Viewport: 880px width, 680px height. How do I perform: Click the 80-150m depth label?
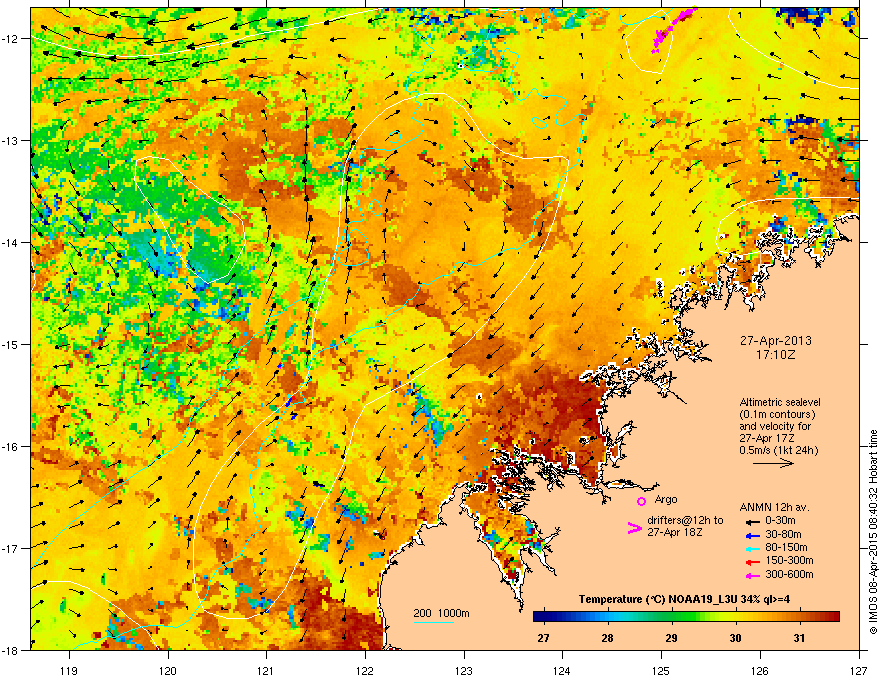[786, 547]
